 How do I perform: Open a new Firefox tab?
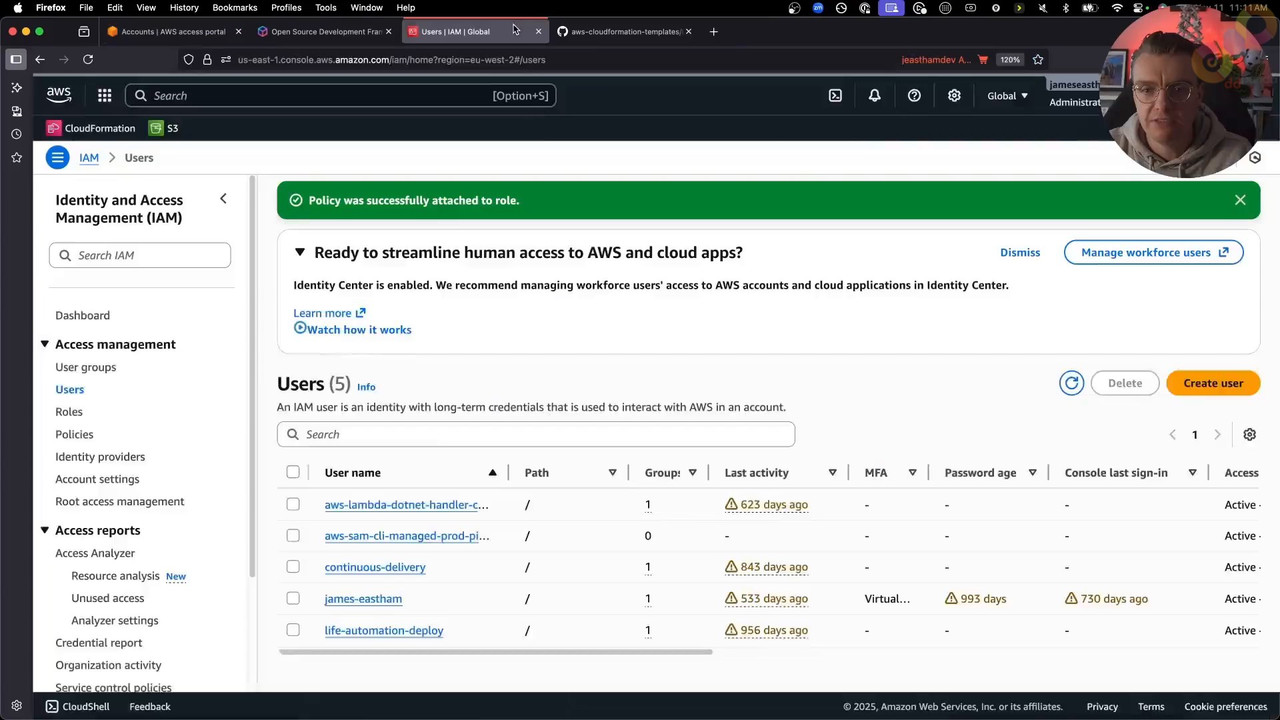[713, 31]
